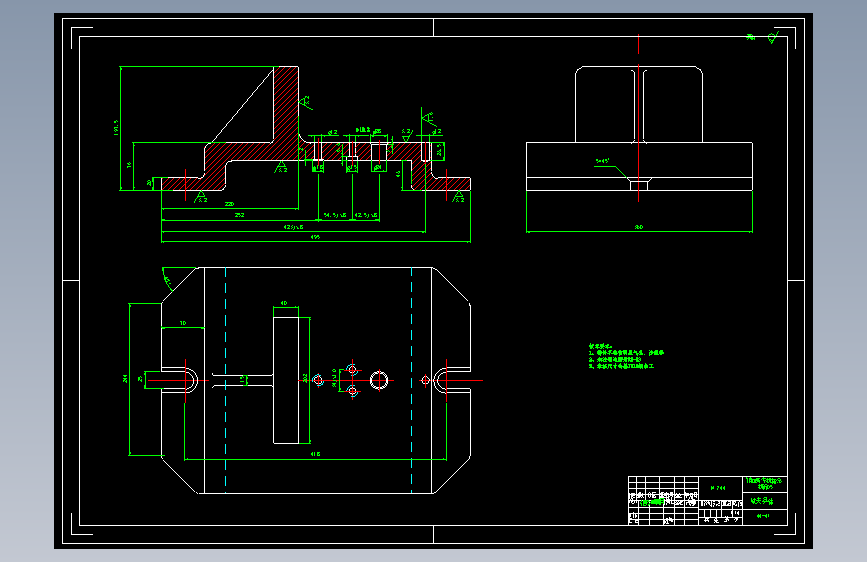Select the diagonal rib line in section view

click(242, 105)
